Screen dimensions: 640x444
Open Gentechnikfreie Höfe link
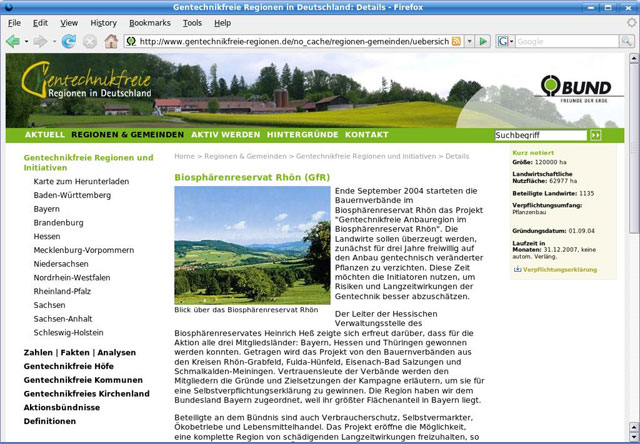pos(69,366)
